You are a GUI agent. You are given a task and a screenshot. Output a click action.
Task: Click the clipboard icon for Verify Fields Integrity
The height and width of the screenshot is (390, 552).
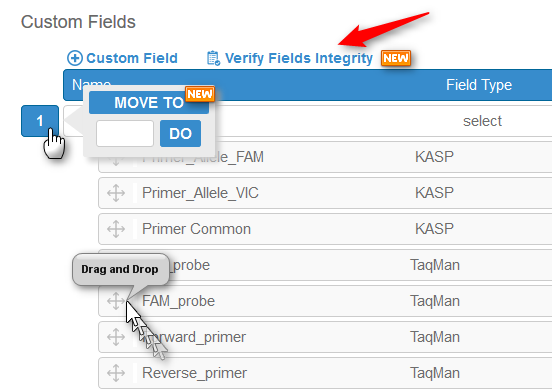point(213,58)
